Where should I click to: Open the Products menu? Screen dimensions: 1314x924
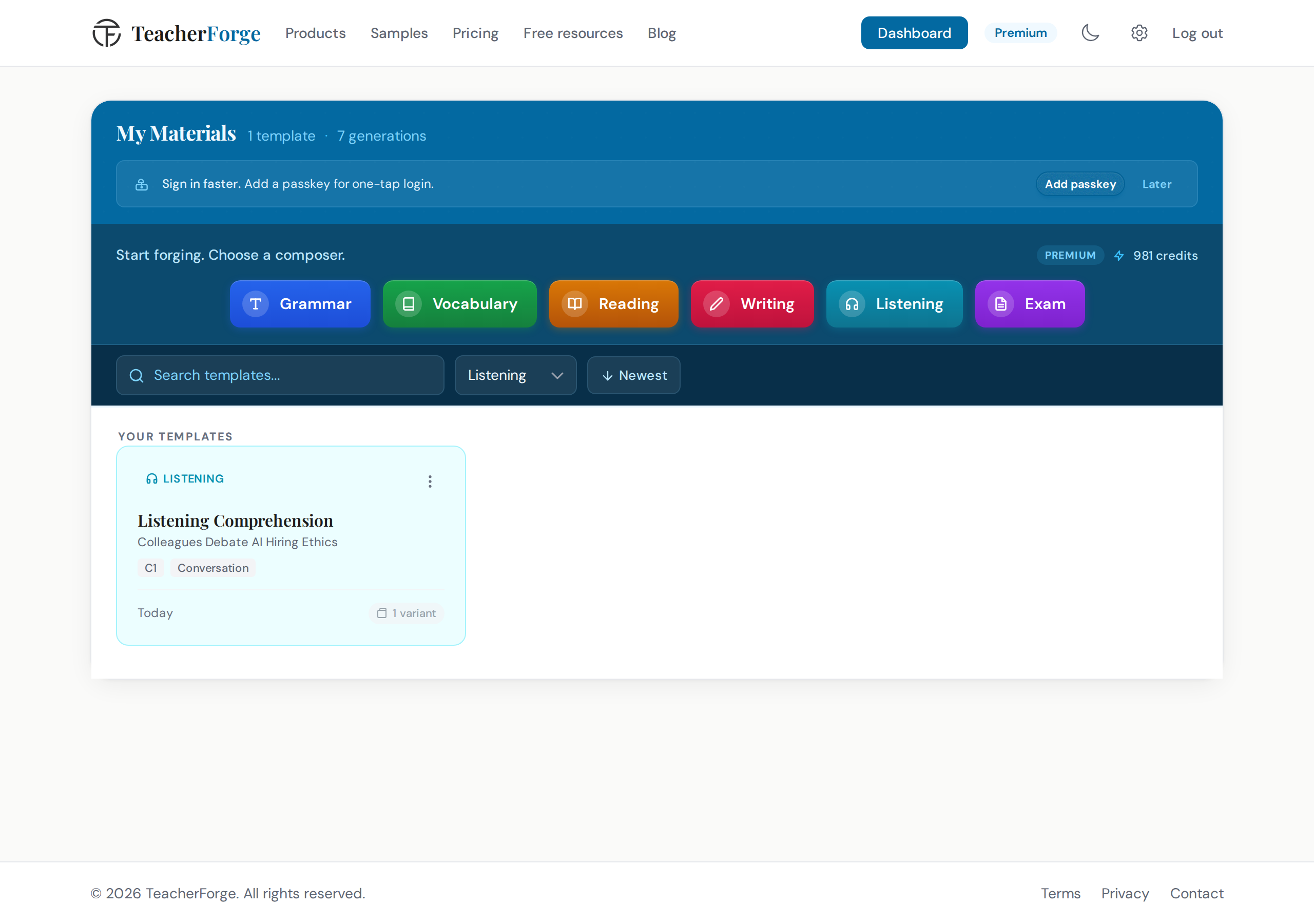[x=315, y=33]
